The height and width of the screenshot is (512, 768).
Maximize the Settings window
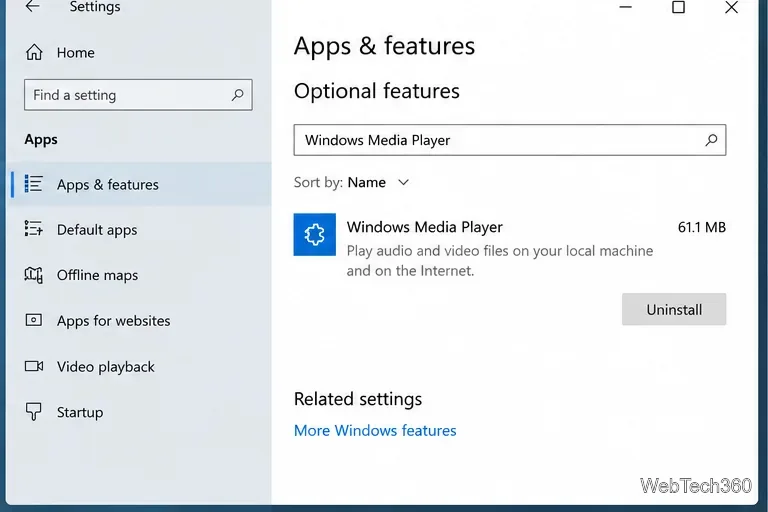[678, 7]
